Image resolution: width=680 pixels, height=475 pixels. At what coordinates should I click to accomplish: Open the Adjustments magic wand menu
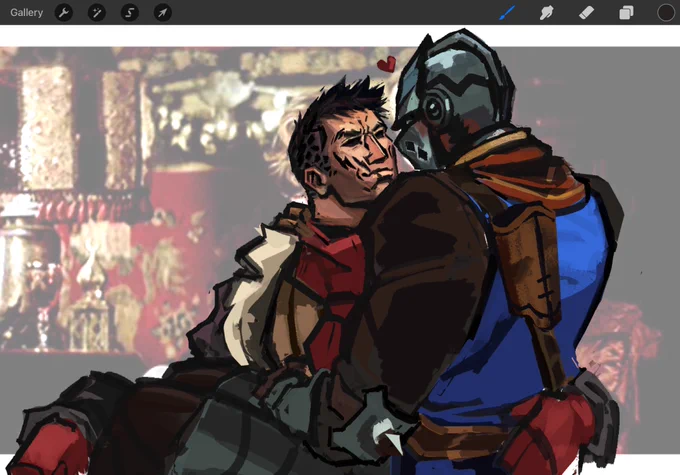[x=97, y=13]
